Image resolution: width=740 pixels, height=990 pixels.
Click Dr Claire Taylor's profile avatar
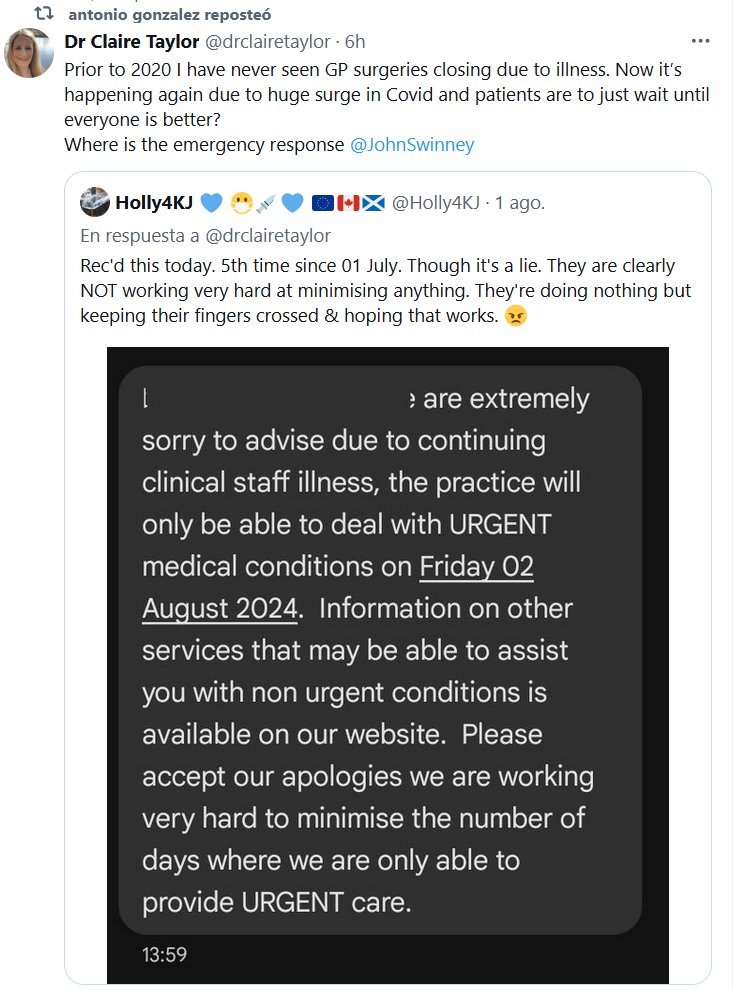tap(29, 54)
